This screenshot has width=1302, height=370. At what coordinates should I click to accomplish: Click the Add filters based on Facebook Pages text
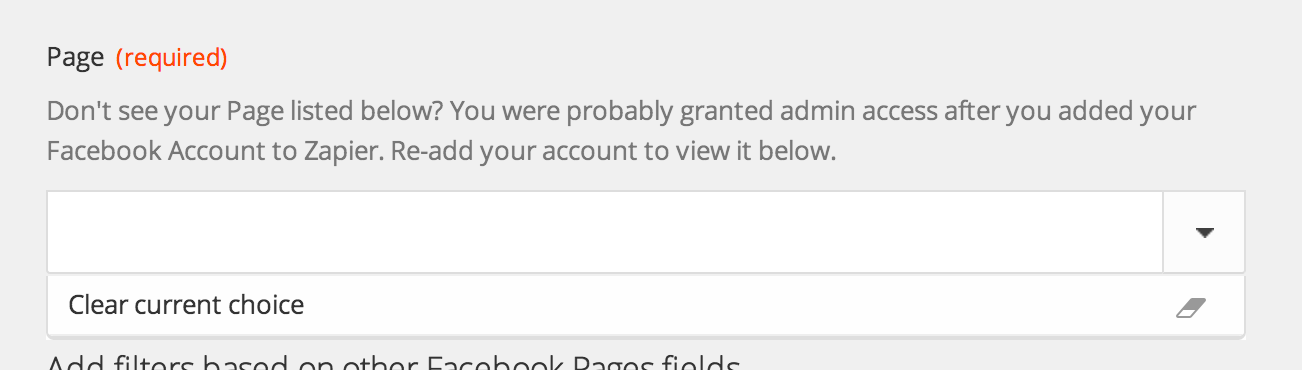point(394,361)
